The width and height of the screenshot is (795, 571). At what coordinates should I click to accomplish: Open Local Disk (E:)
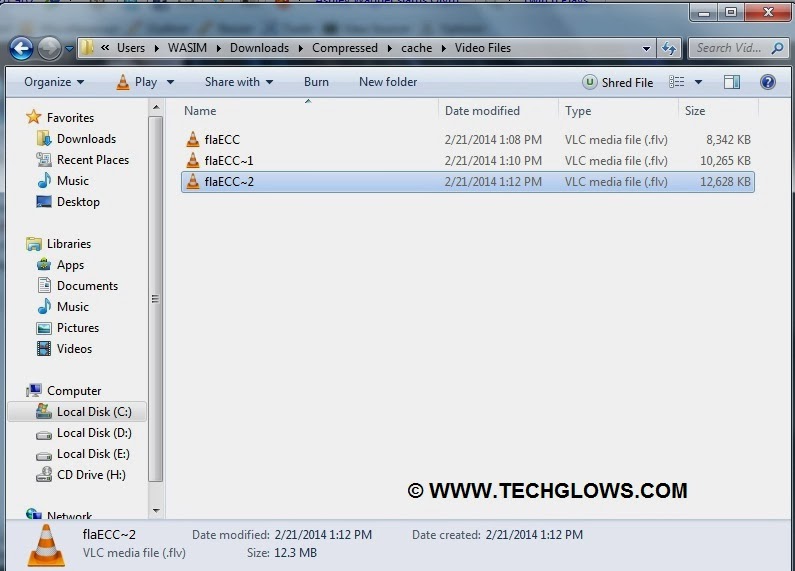(93, 454)
